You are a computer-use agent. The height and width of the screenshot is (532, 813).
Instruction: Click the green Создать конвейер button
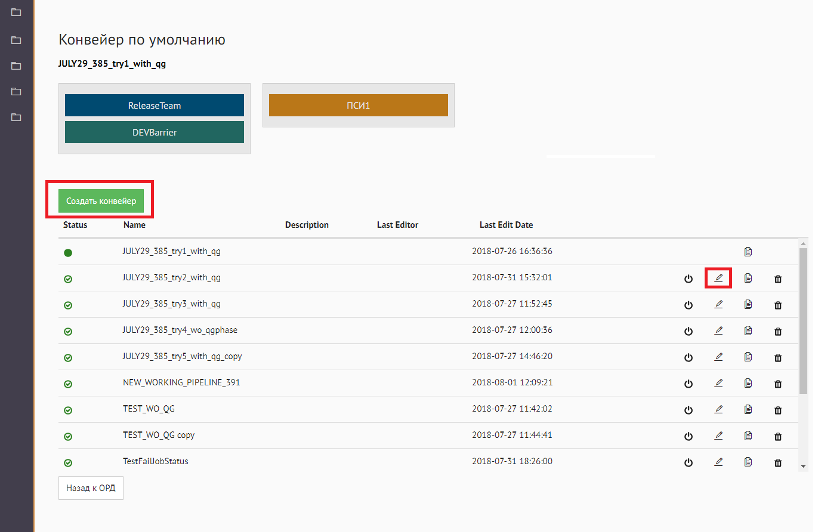click(101, 201)
